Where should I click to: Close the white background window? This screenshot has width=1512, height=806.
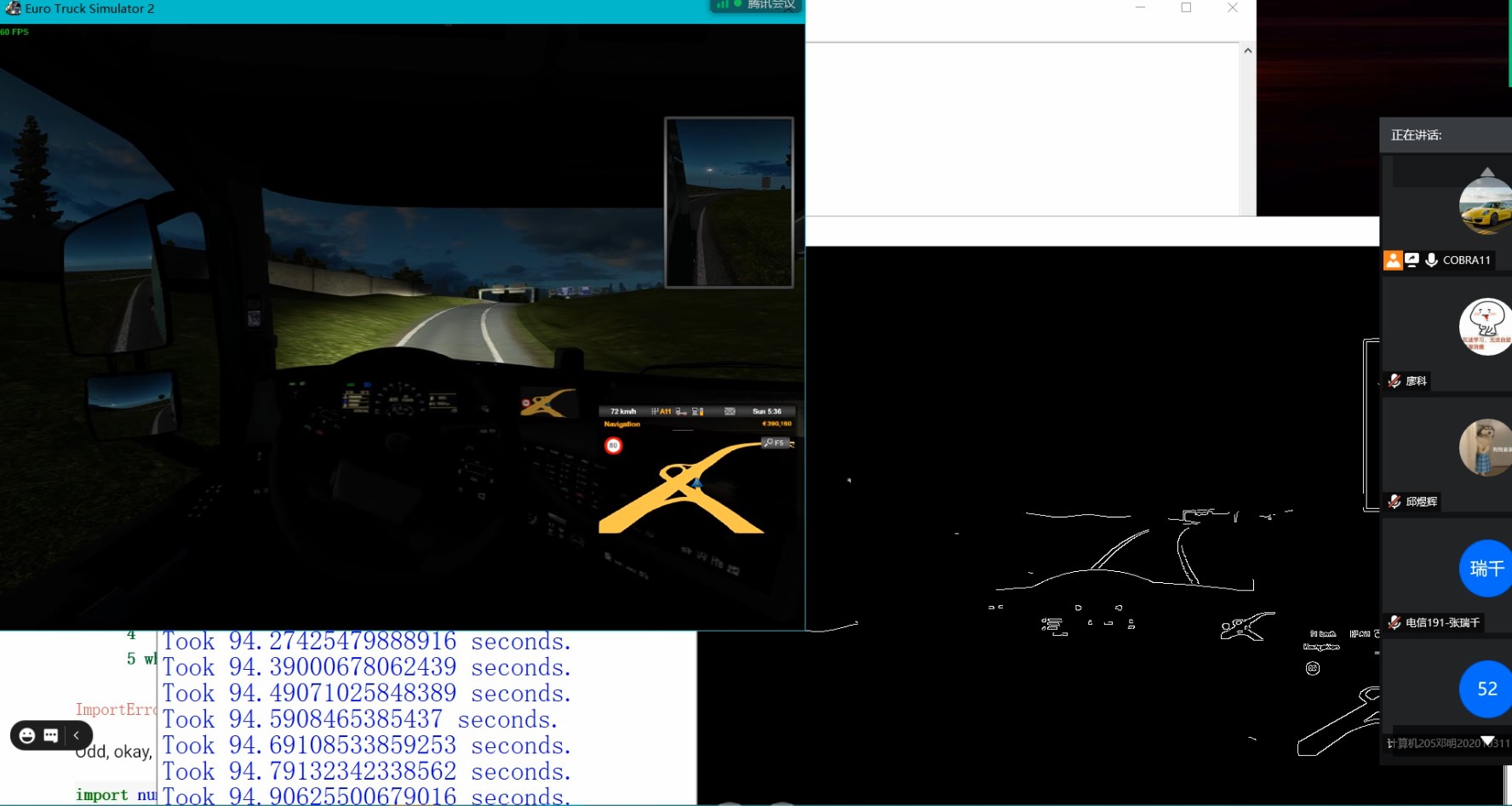pos(1232,8)
